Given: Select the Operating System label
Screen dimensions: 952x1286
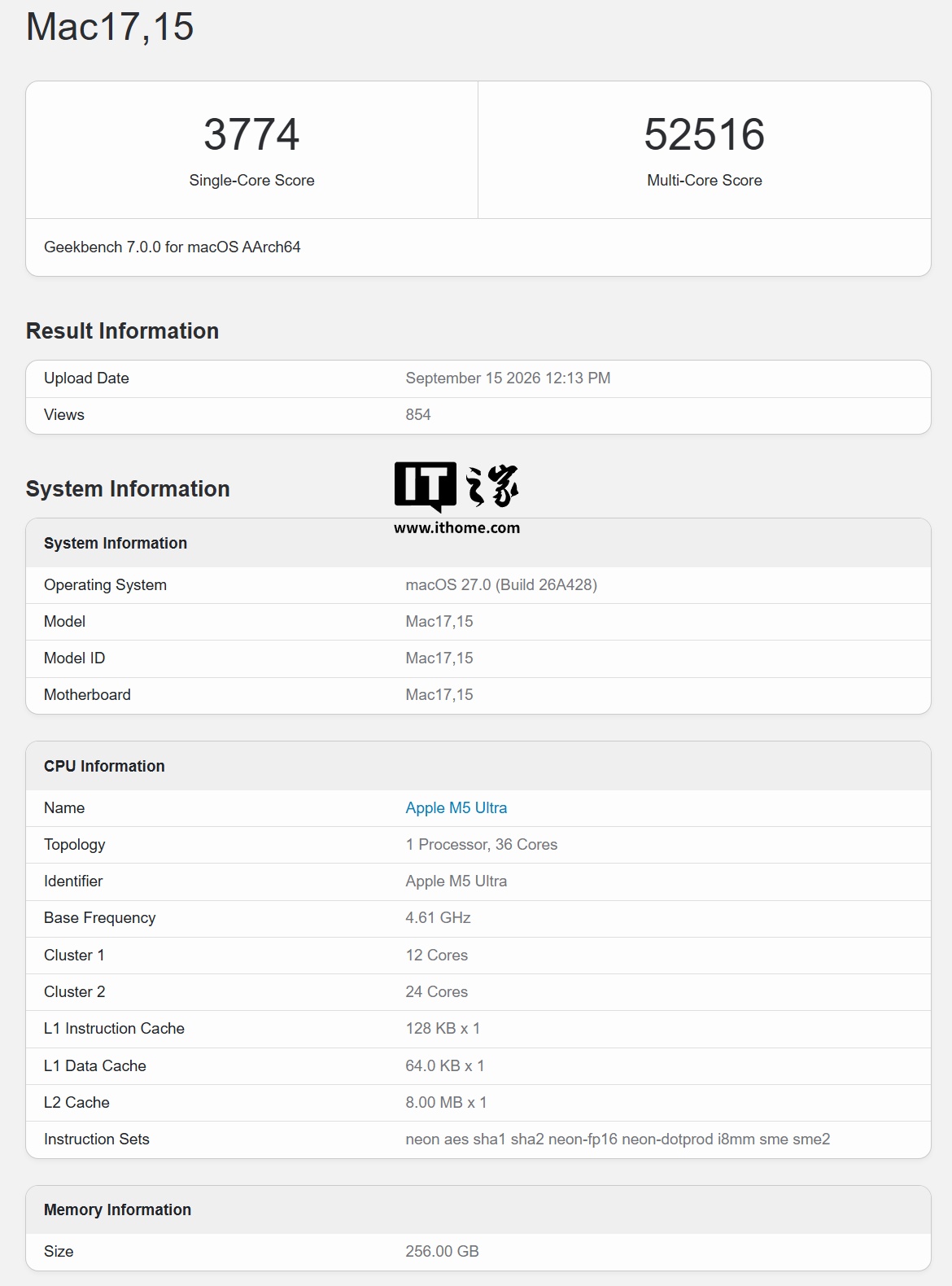Looking at the screenshot, I should [105, 584].
